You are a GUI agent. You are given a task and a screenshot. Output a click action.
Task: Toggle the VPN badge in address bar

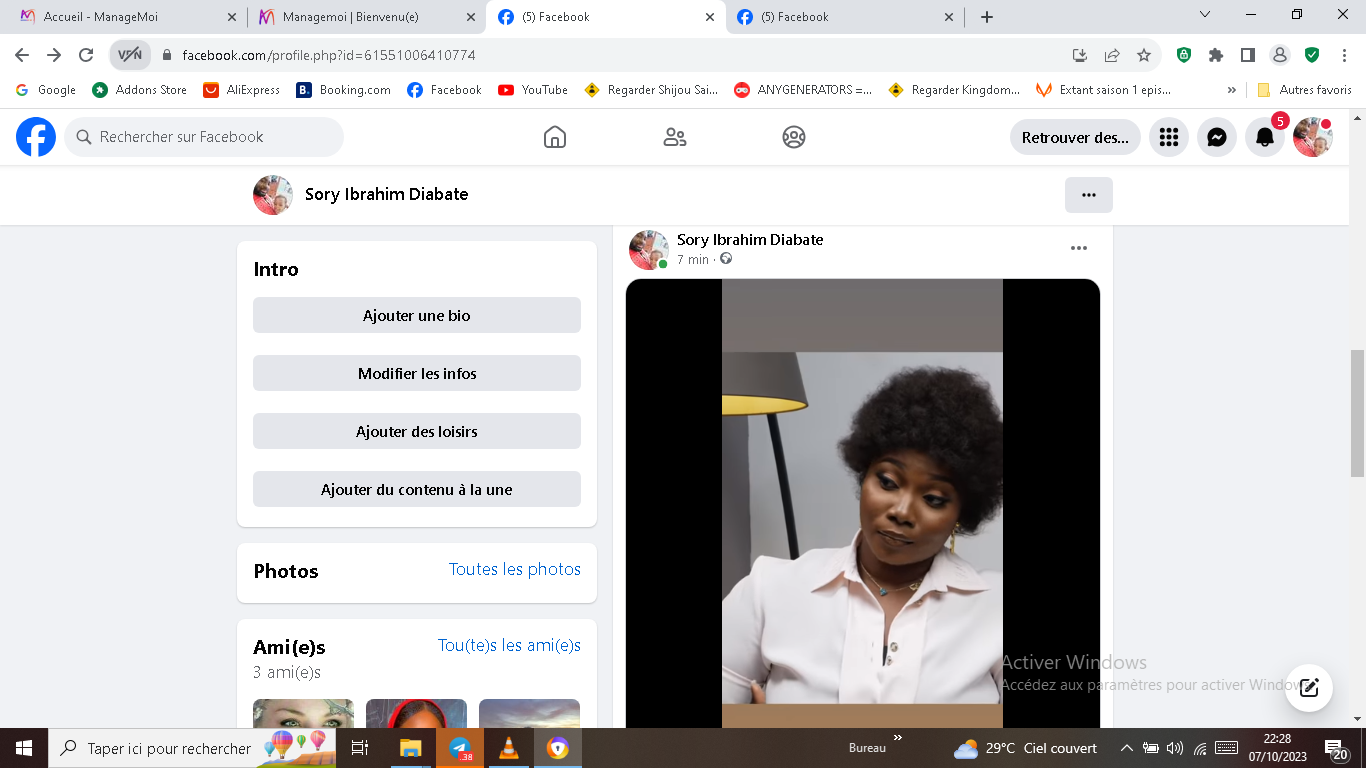click(x=130, y=55)
